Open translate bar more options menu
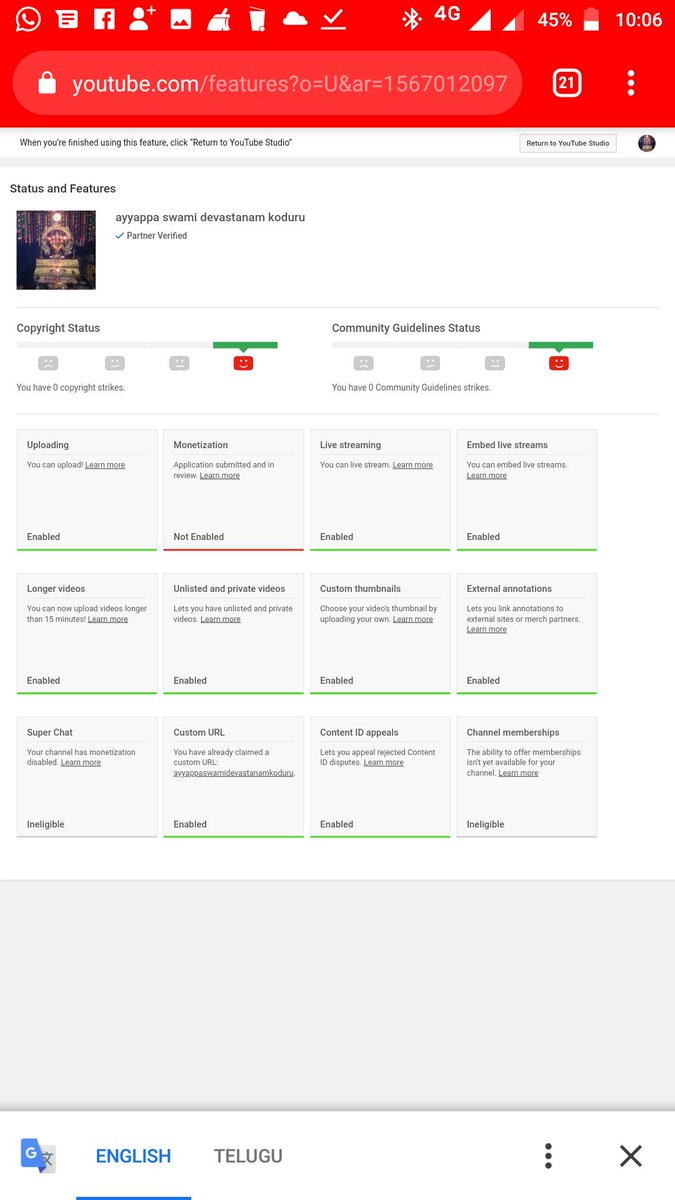Image resolution: width=675 pixels, height=1200 pixels. [x=548, y=1156]
